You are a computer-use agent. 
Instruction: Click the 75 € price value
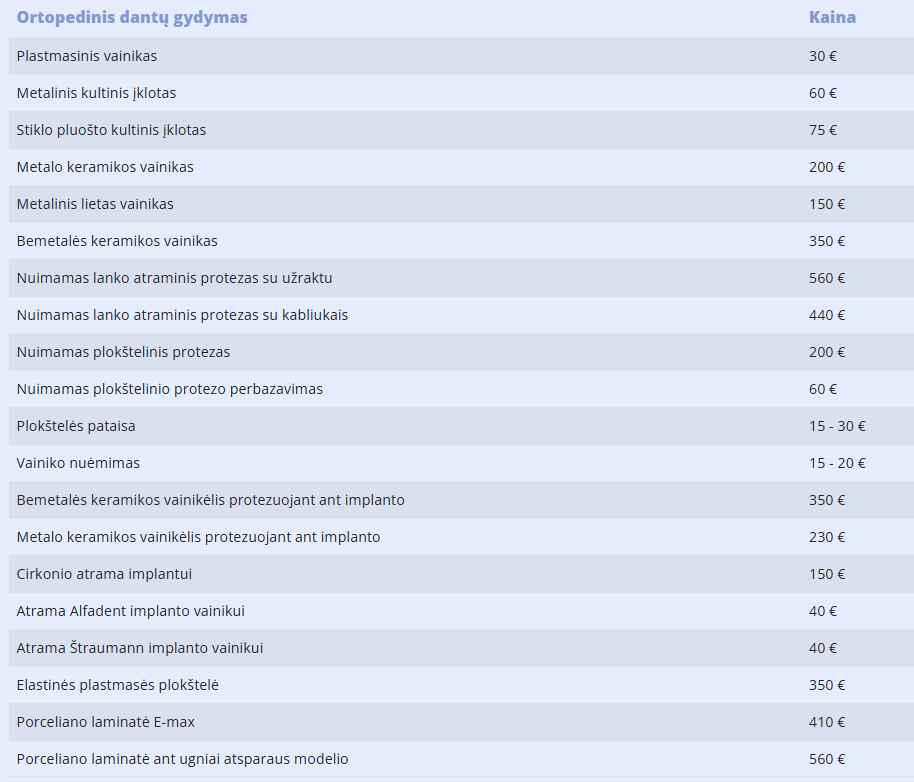tap(822, 130)
